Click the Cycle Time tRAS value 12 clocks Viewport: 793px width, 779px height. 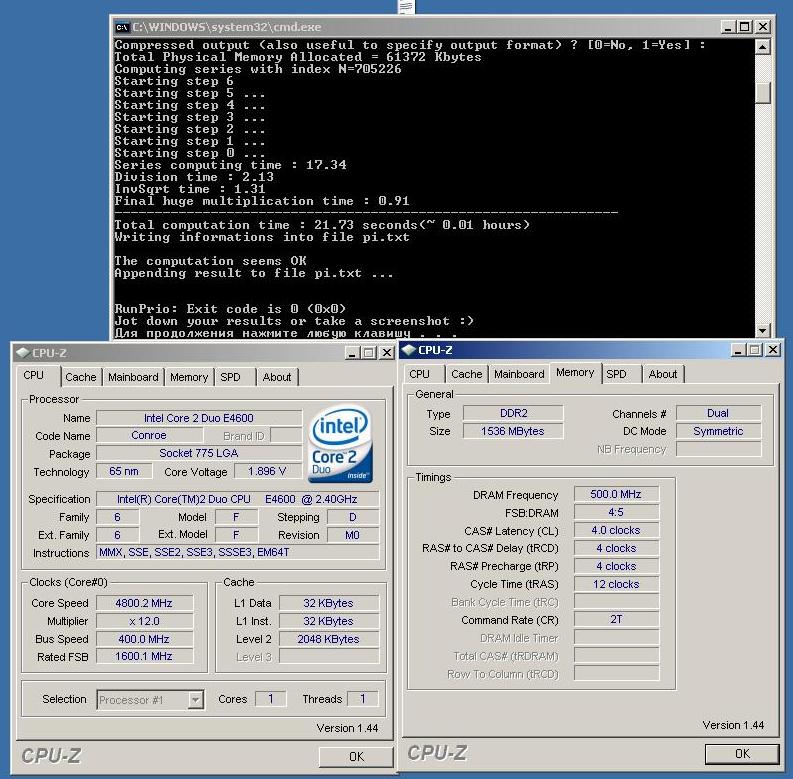[616, 584]
